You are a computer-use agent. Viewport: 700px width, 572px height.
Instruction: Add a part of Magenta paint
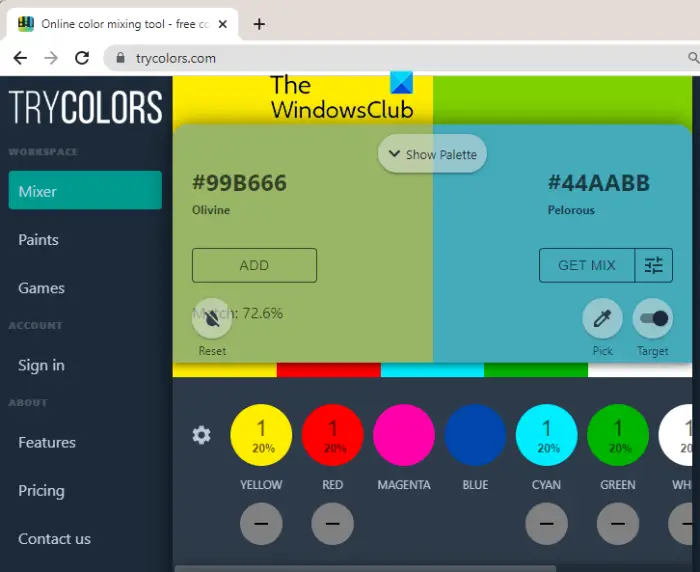coord(404,435)
